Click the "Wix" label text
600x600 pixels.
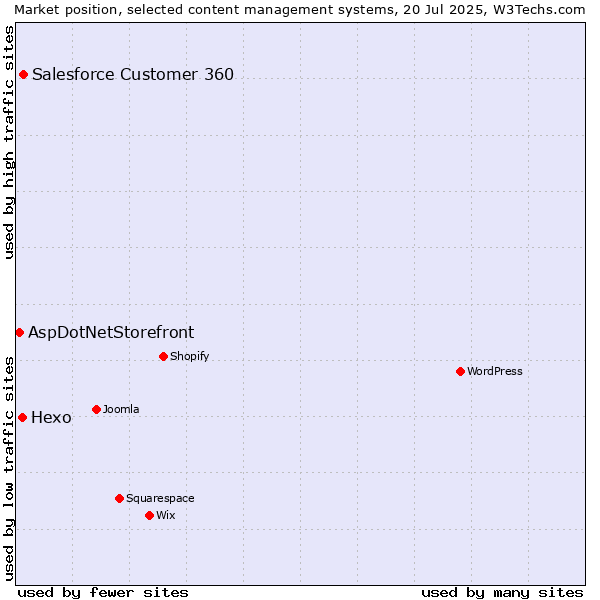166,515
